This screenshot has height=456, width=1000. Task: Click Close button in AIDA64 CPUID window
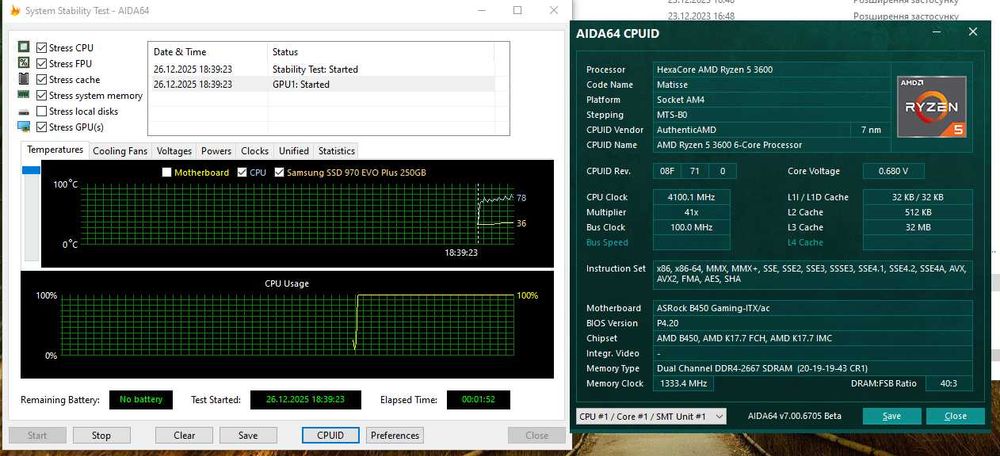[955, 416]
